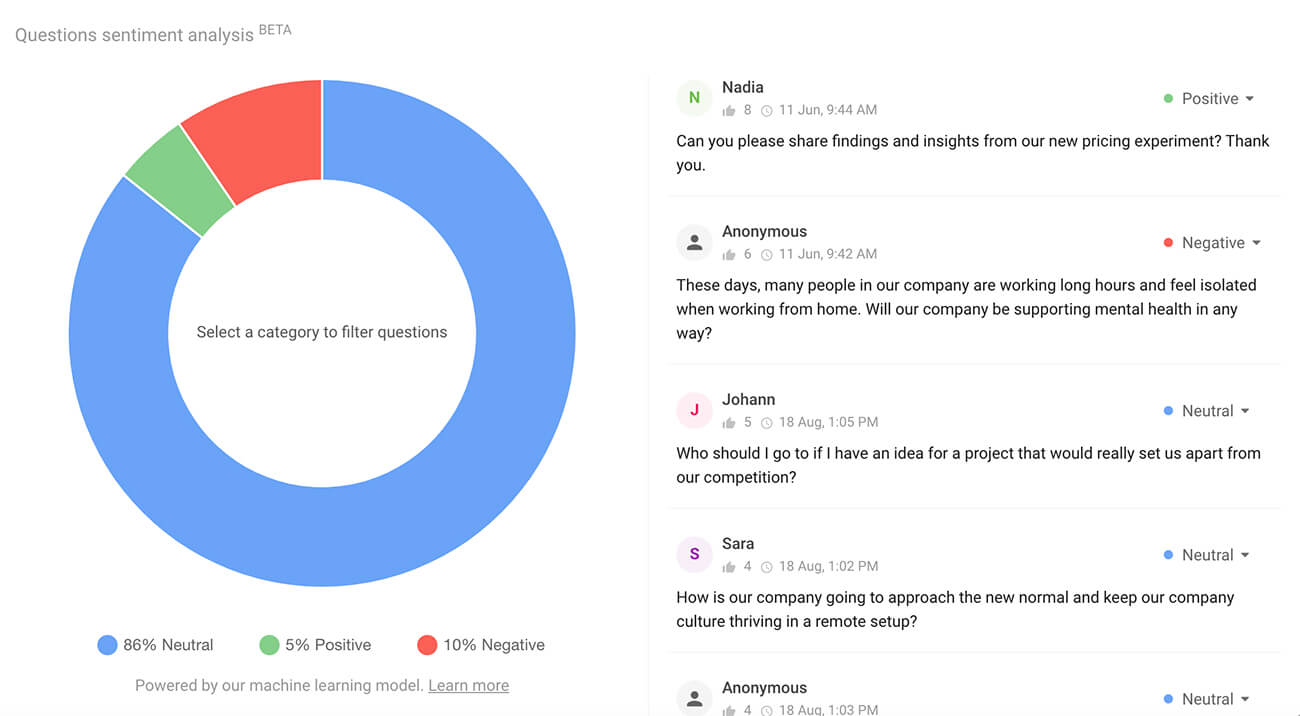Image resolution: width=1300 pixels, height=716 pixels.
Task: Click the Anonymous user avatar above Johann
Action: coord(694,242)
